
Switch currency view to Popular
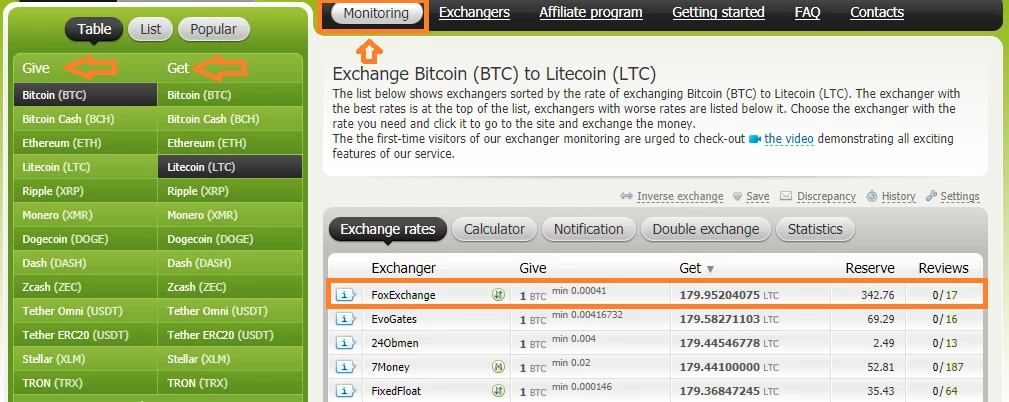[214, 29]
